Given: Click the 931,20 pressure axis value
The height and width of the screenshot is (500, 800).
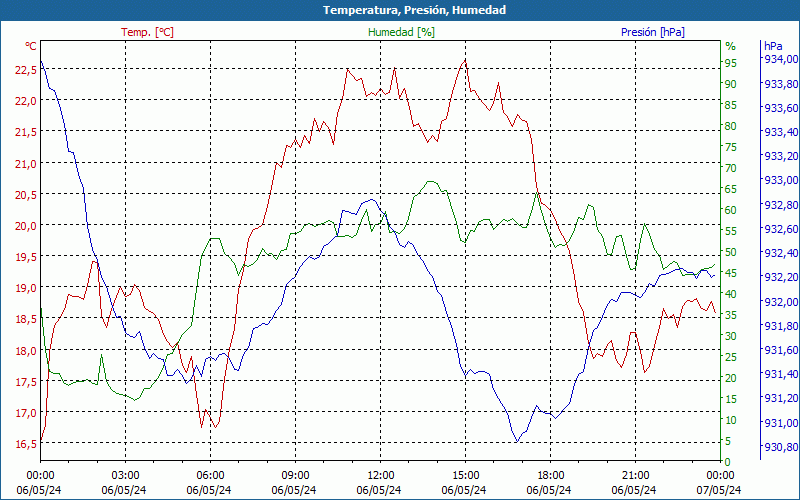Looking at the screenshot, I should [x=781, y=398].
